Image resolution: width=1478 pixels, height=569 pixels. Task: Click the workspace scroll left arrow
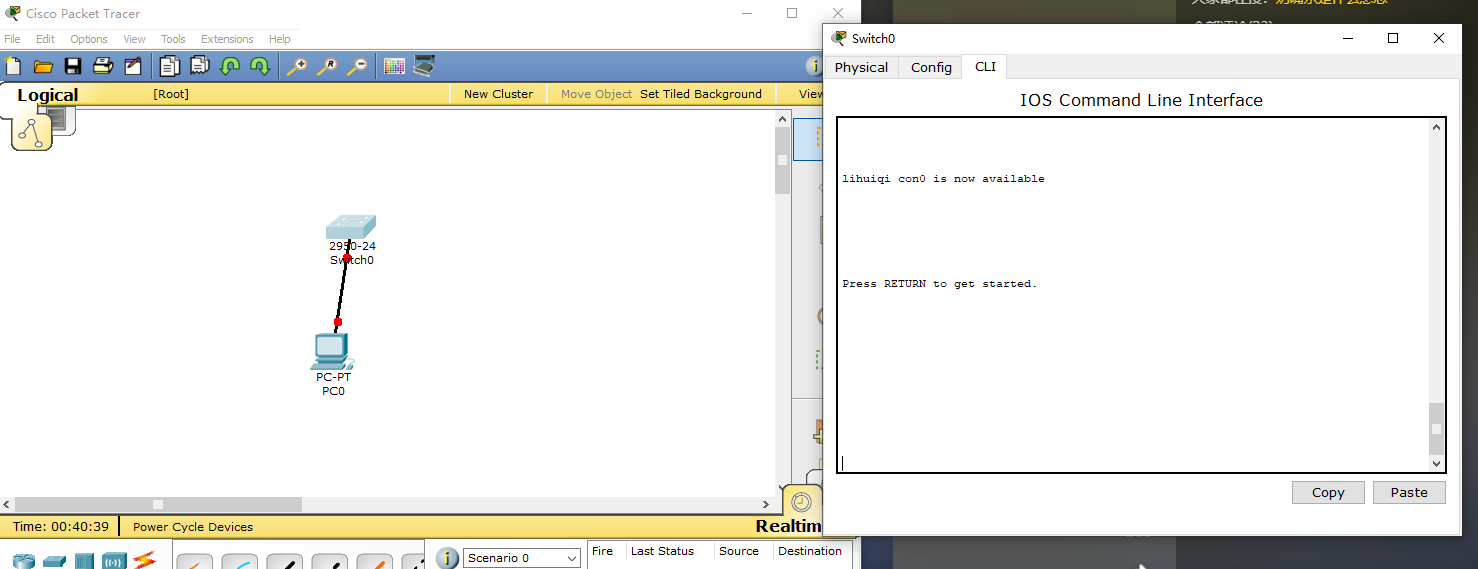(x=6, y=505)
